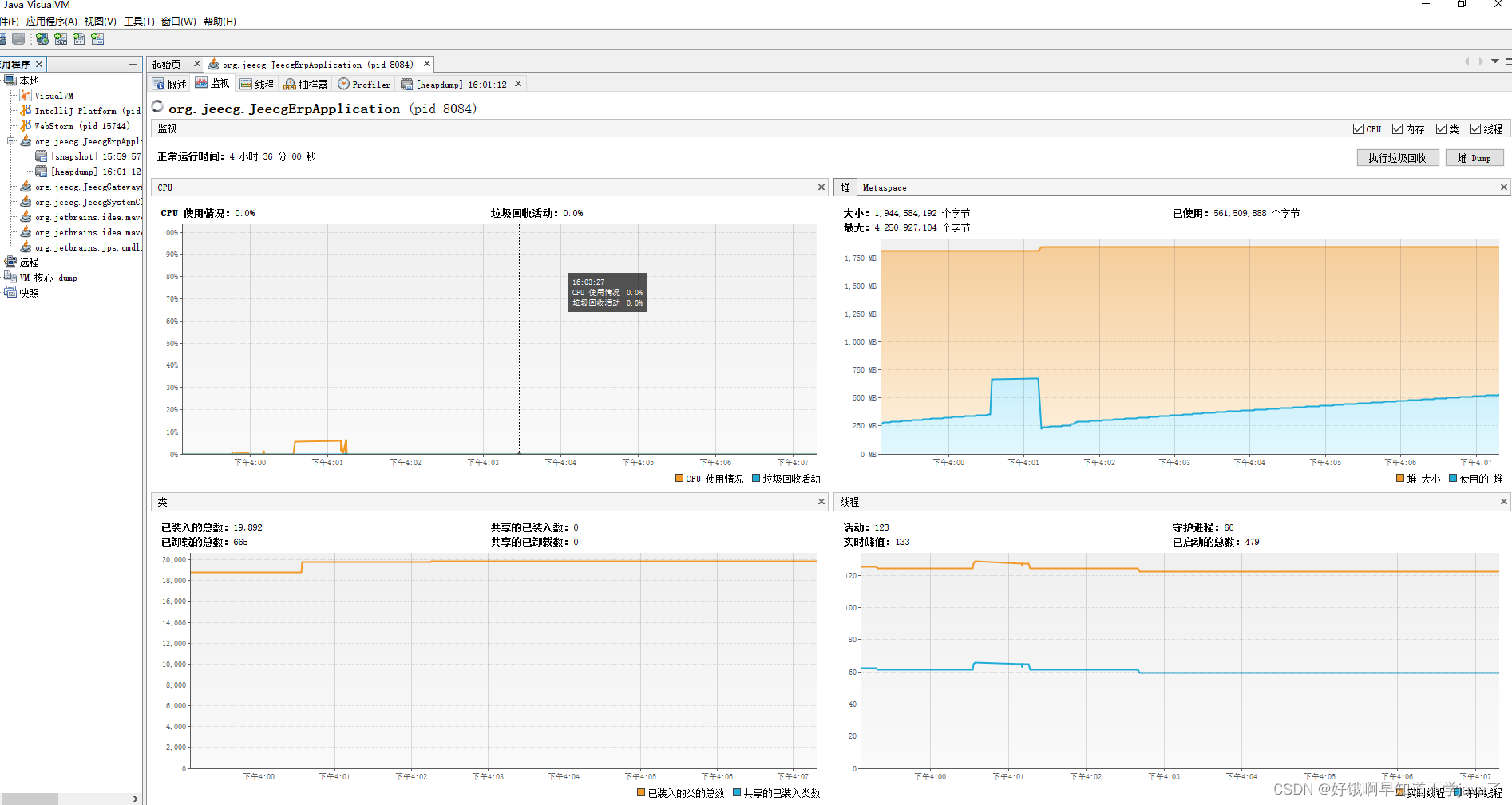
Task: Click the [snapshot] 15:59:57 icon in tree
Action: (x=42, y=156)
